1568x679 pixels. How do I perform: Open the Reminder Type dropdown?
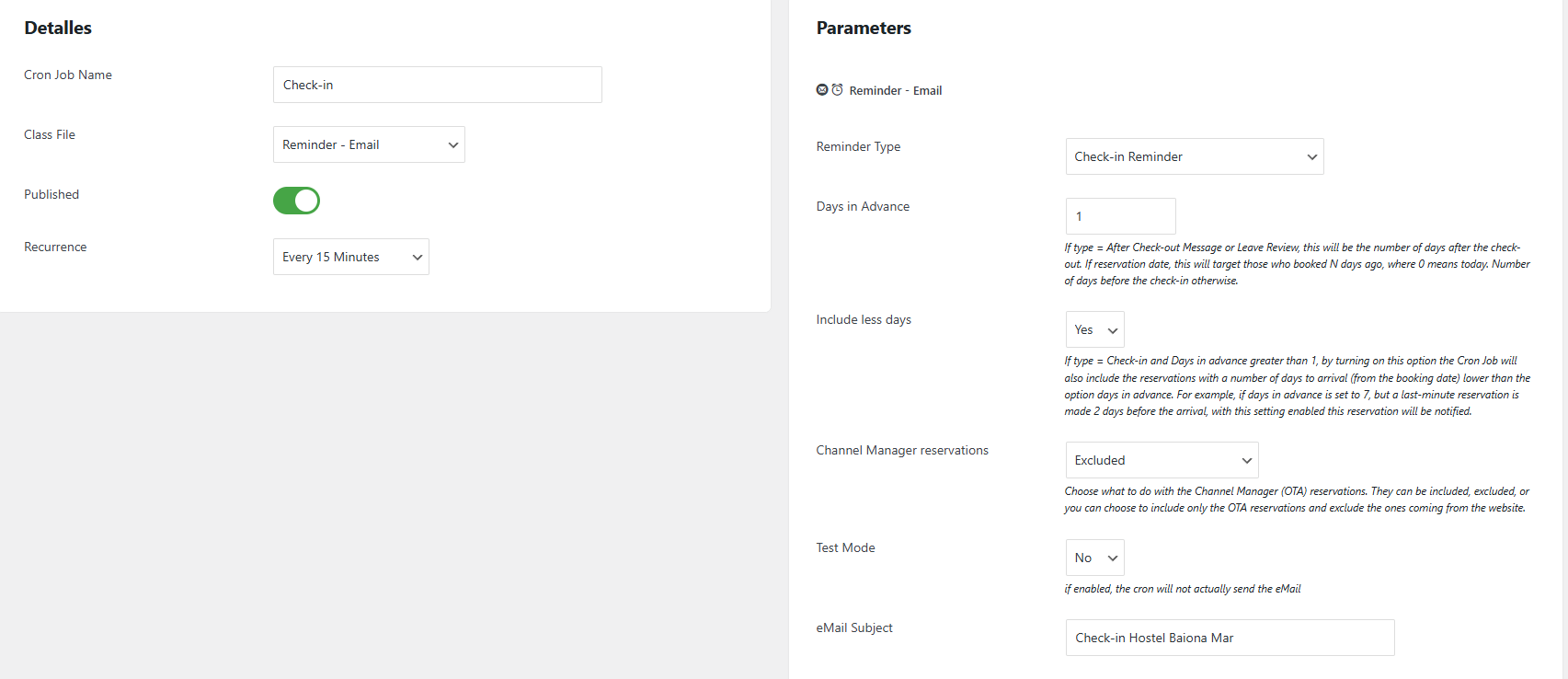pos(1194,156)
